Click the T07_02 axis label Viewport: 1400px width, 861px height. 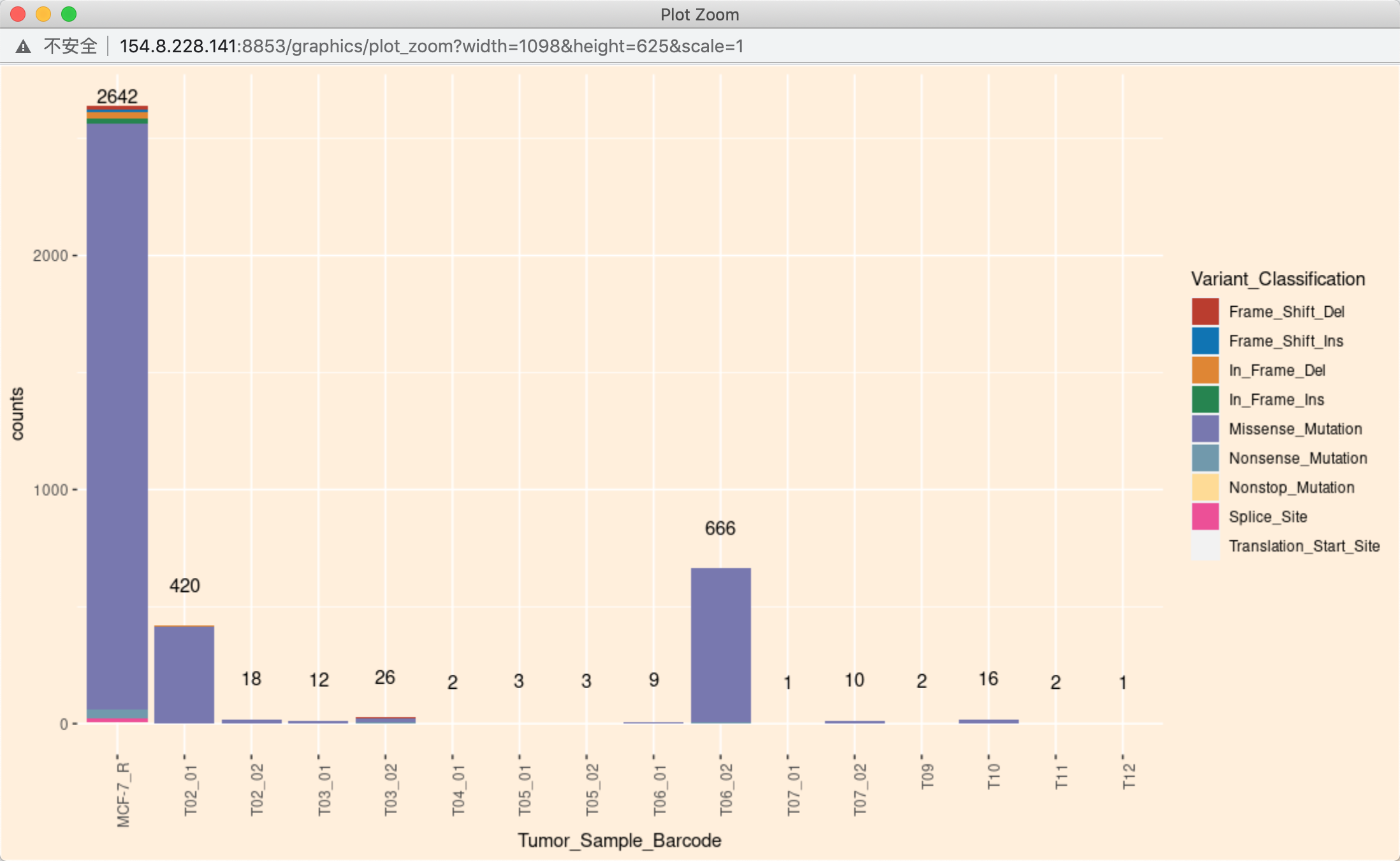[860, 790]
